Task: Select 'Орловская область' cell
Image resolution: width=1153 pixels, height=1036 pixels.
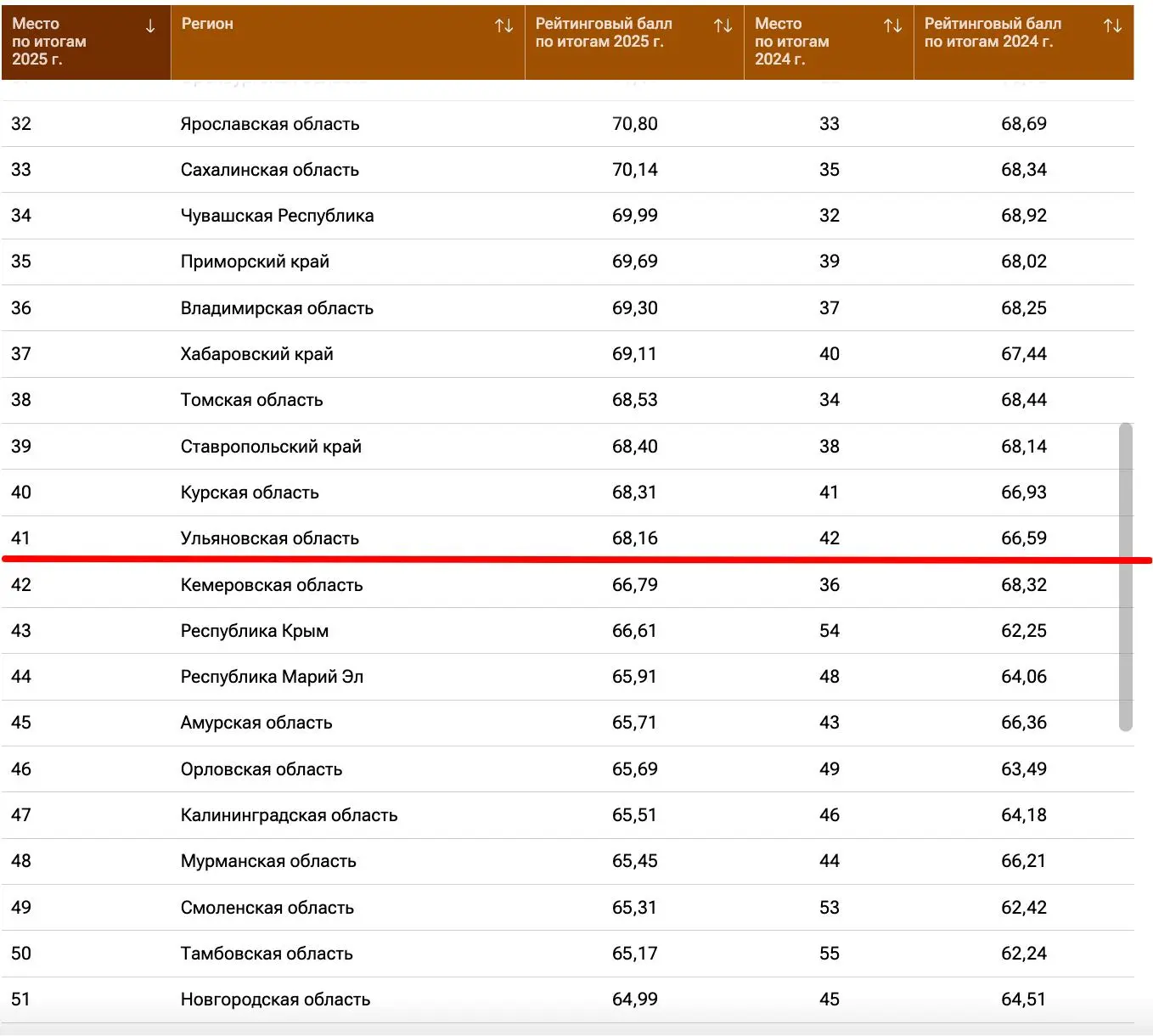Action: click(262, 769)
